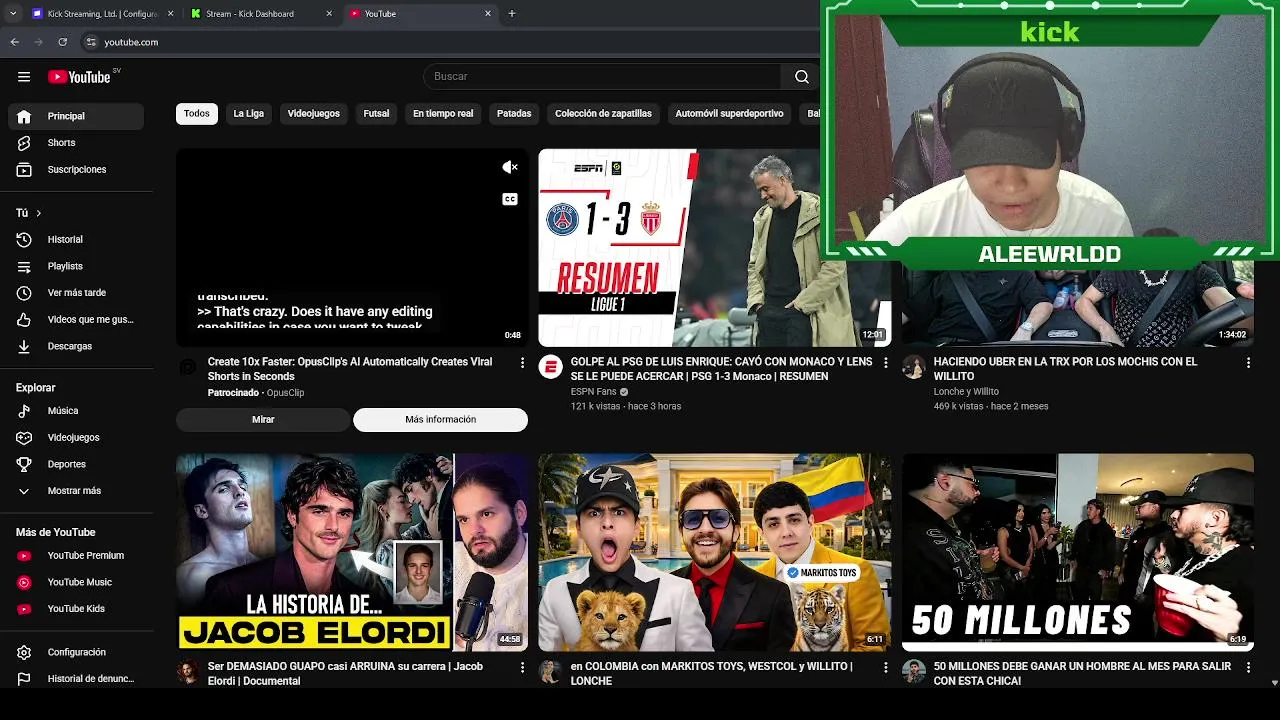
Task: Open Ver más tarde in the sidebar
Action: [x=76, y=293]
